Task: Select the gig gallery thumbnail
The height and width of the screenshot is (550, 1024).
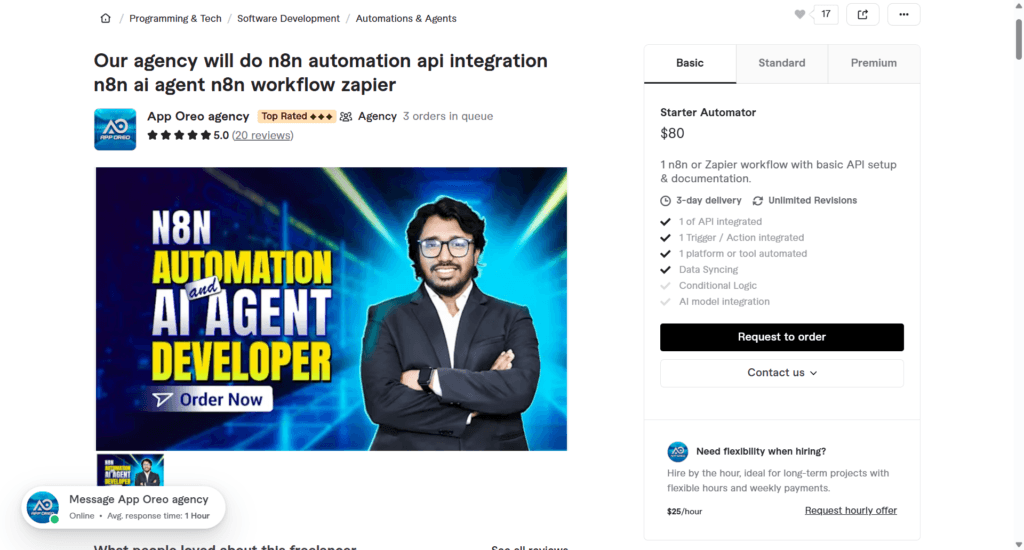Action: (130, 470)
